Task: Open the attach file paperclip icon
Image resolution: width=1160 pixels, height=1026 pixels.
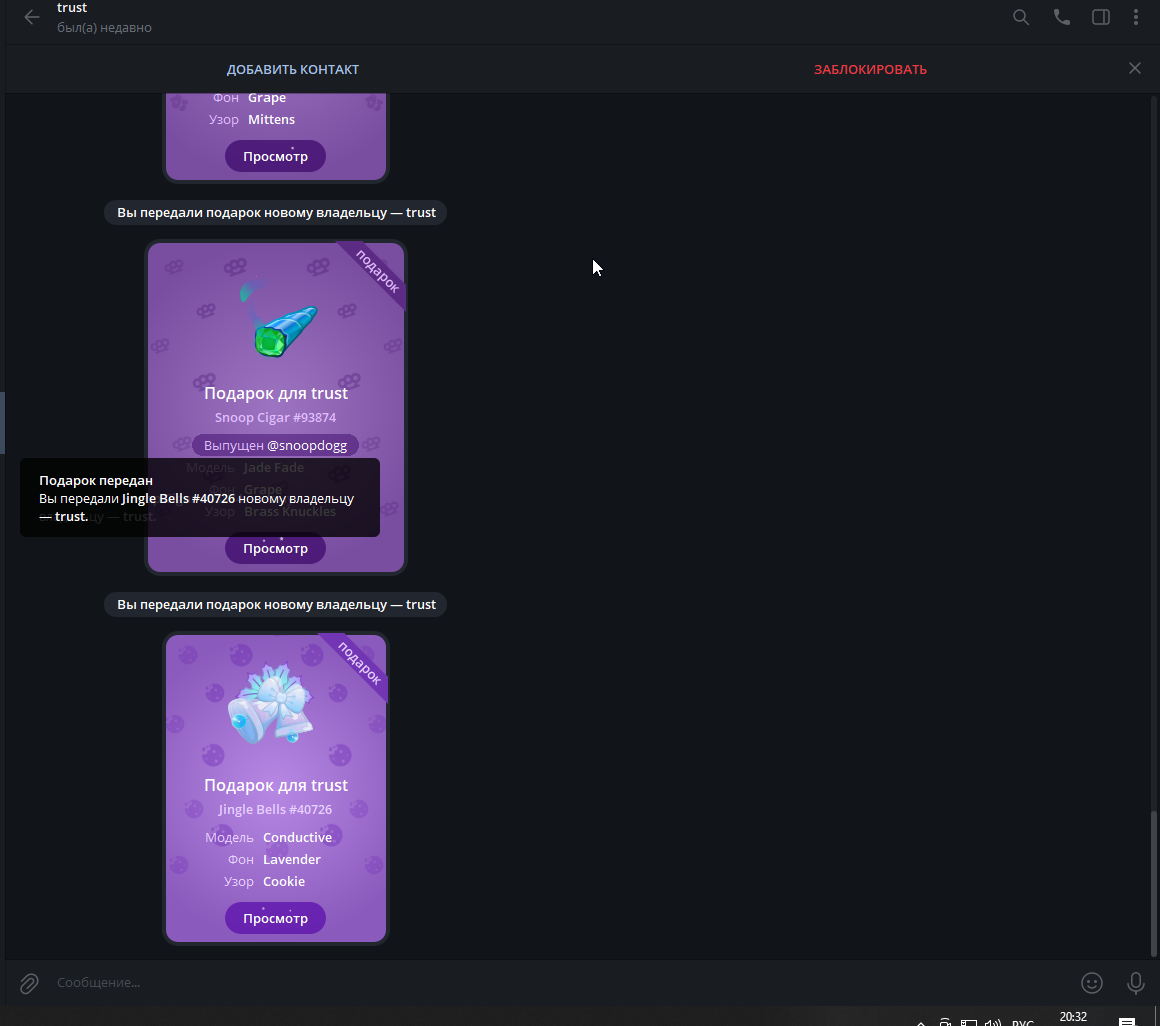Action: (x=29, y=983)
